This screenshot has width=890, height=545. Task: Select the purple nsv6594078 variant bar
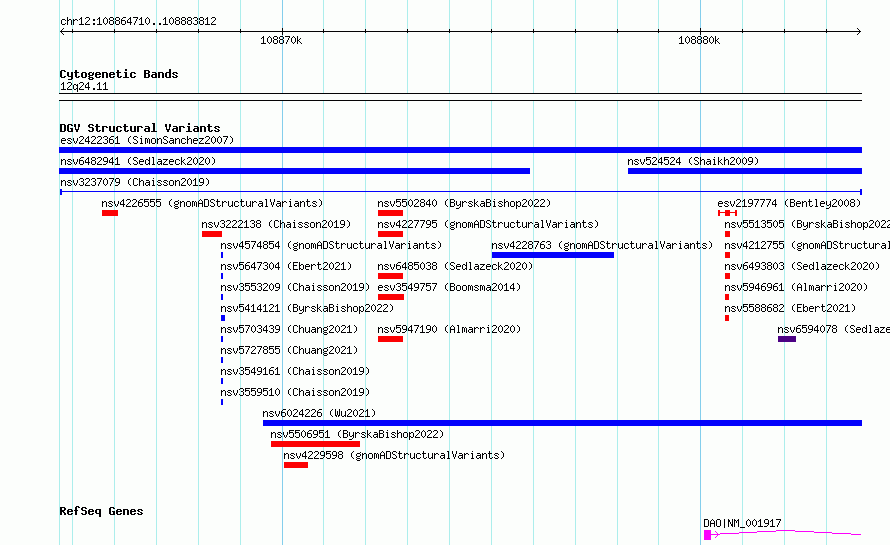(x=787, y=339)
